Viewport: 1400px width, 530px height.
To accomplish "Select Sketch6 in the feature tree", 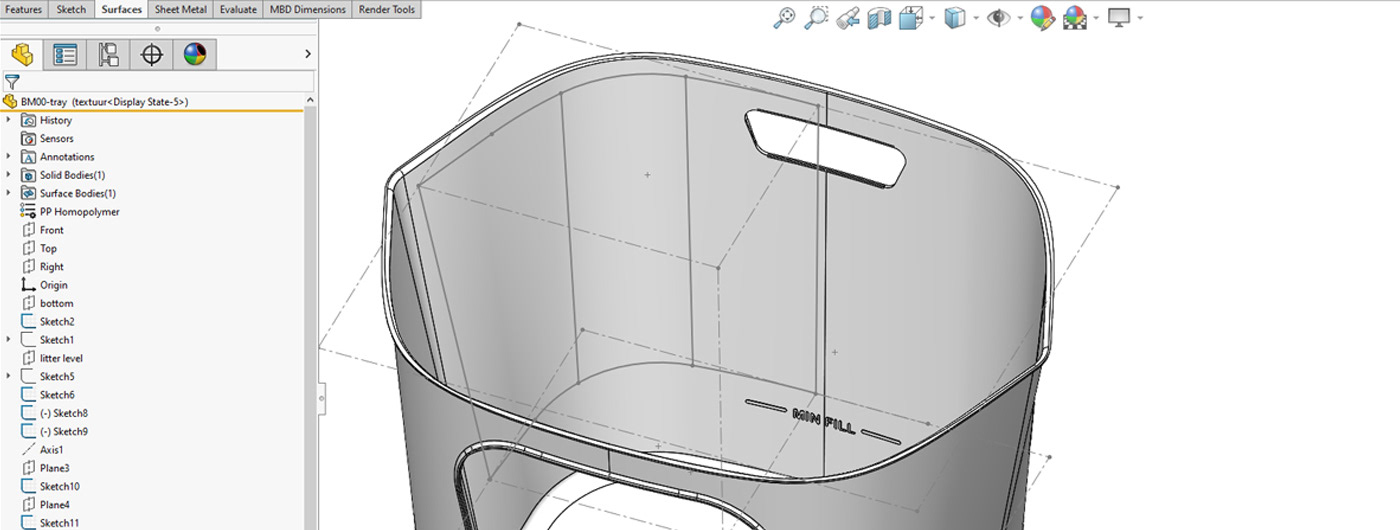I will [48, 395].
